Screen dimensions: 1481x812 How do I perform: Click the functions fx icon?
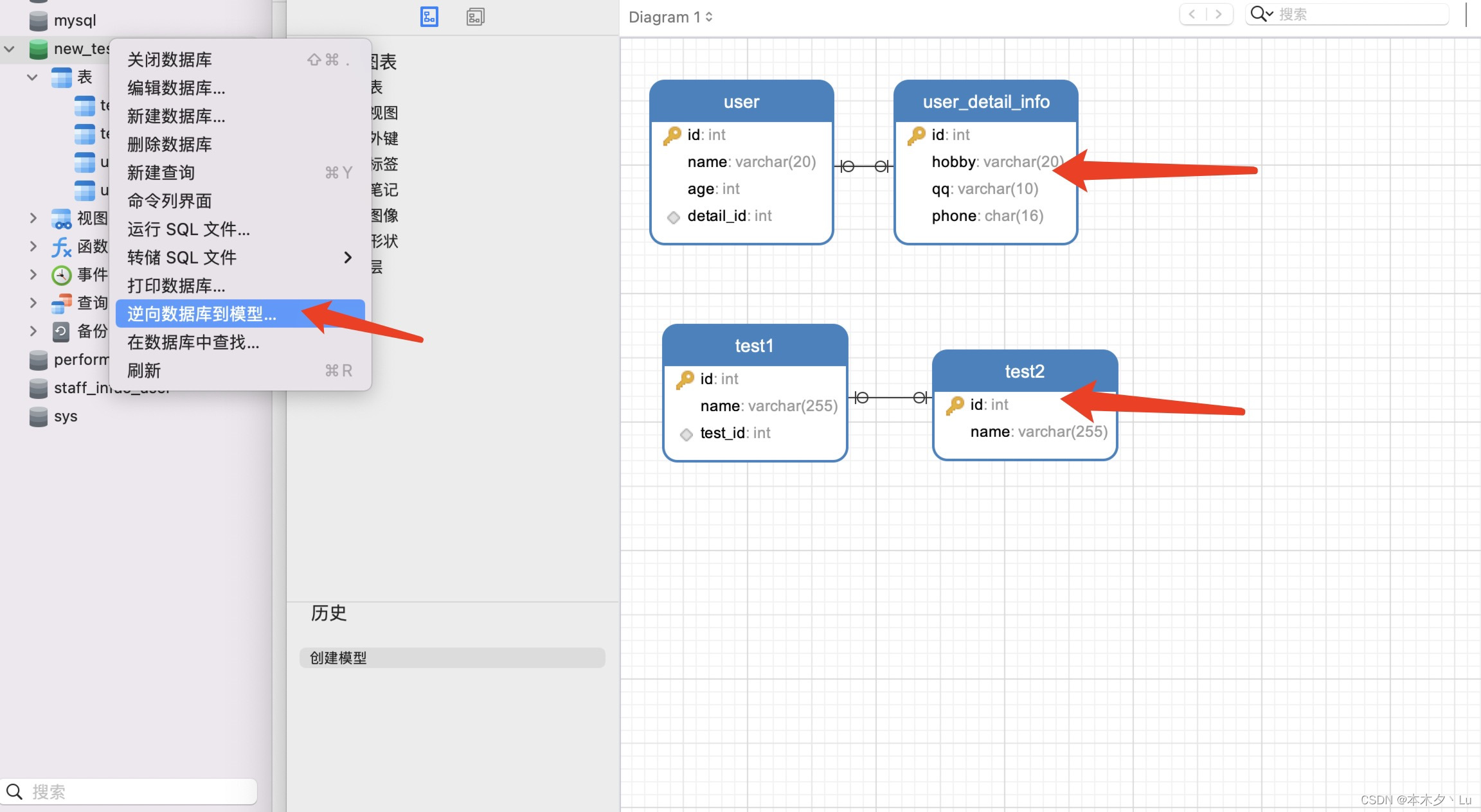(62, 247)
